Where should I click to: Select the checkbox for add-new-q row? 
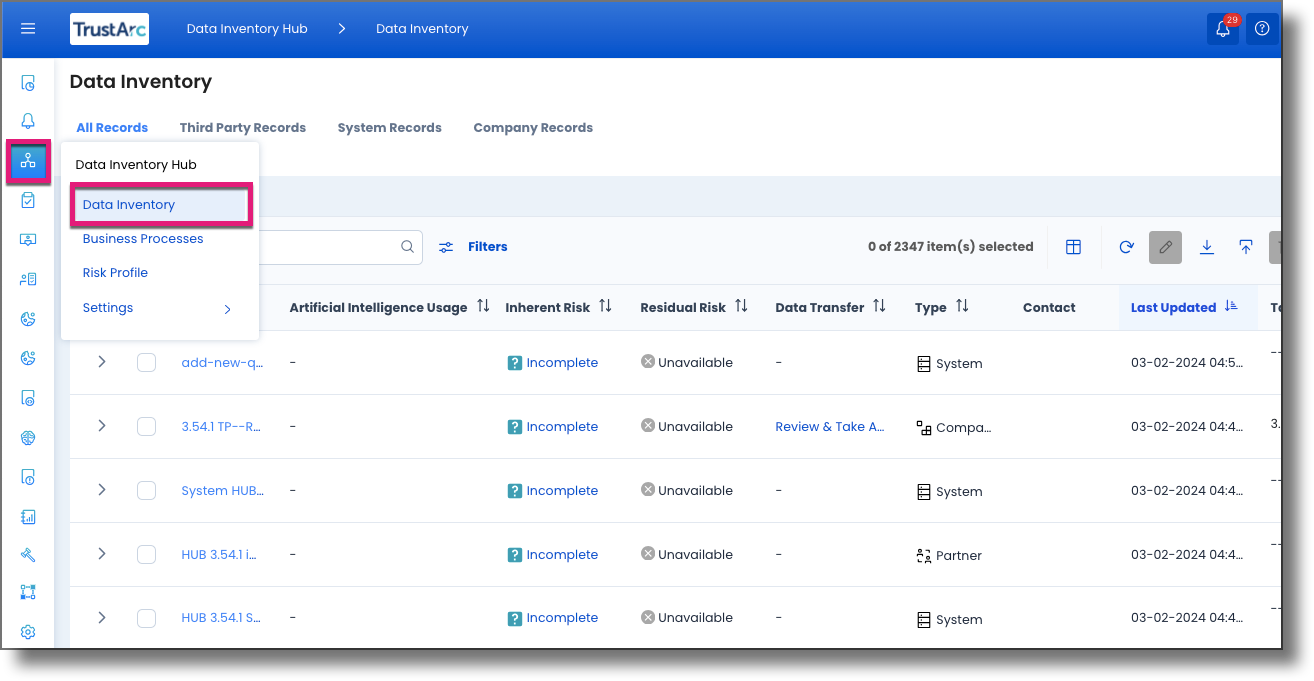[147, 362]
